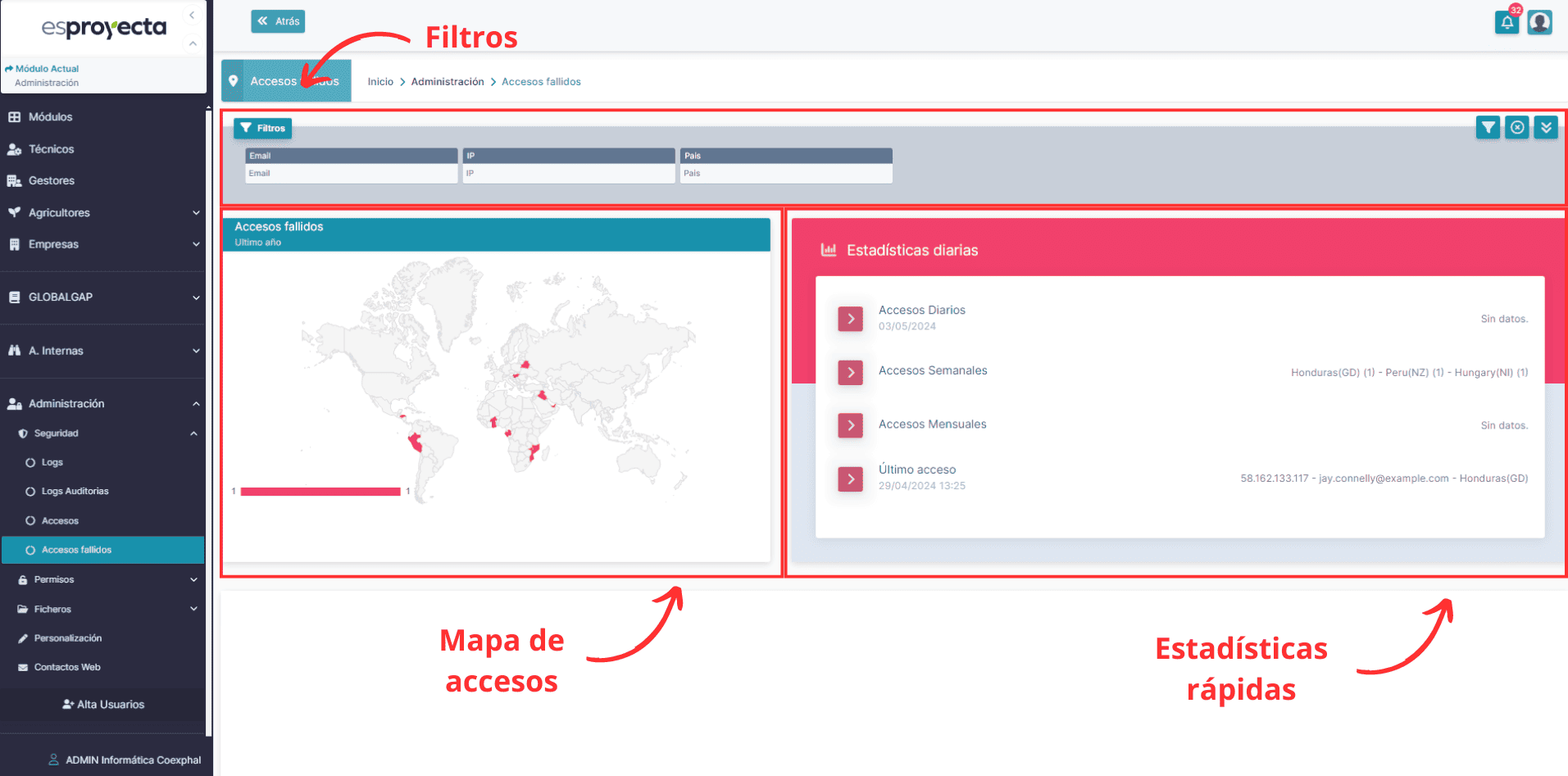
Task: Select Logs Auditorias in Seguridad
Action: (75, 491)
